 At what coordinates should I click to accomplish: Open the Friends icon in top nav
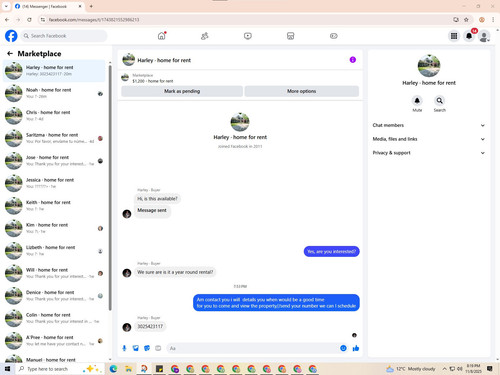(x=205, y=36)
